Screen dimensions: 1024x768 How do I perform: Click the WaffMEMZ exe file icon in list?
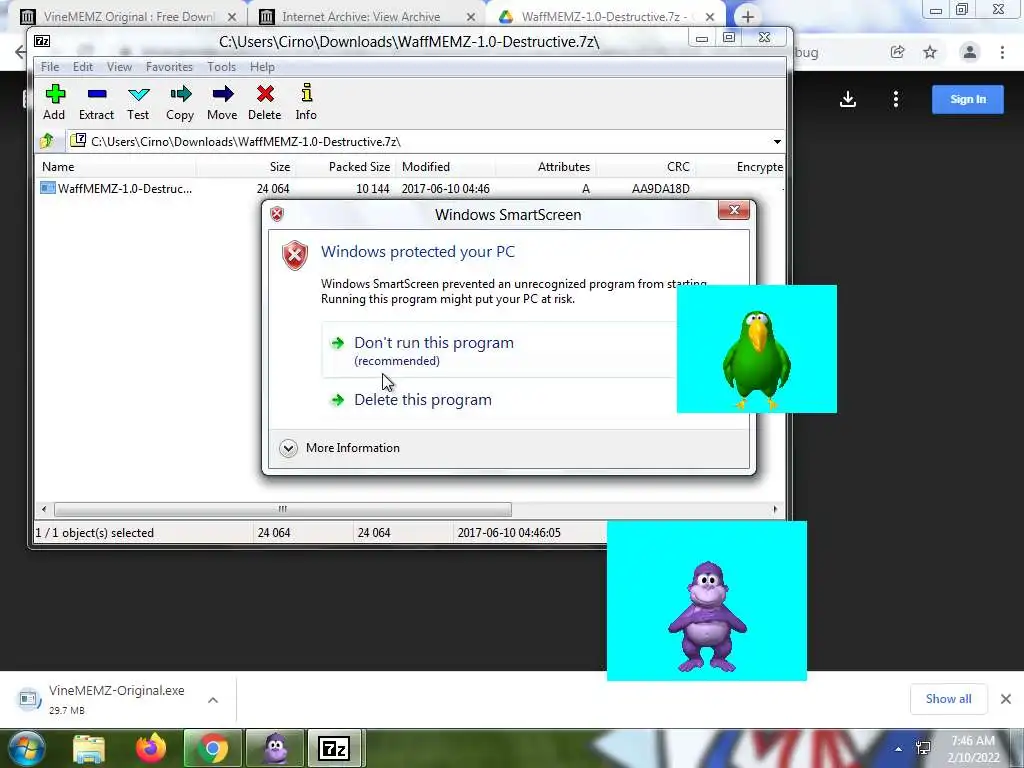click(x=48, y=188)
